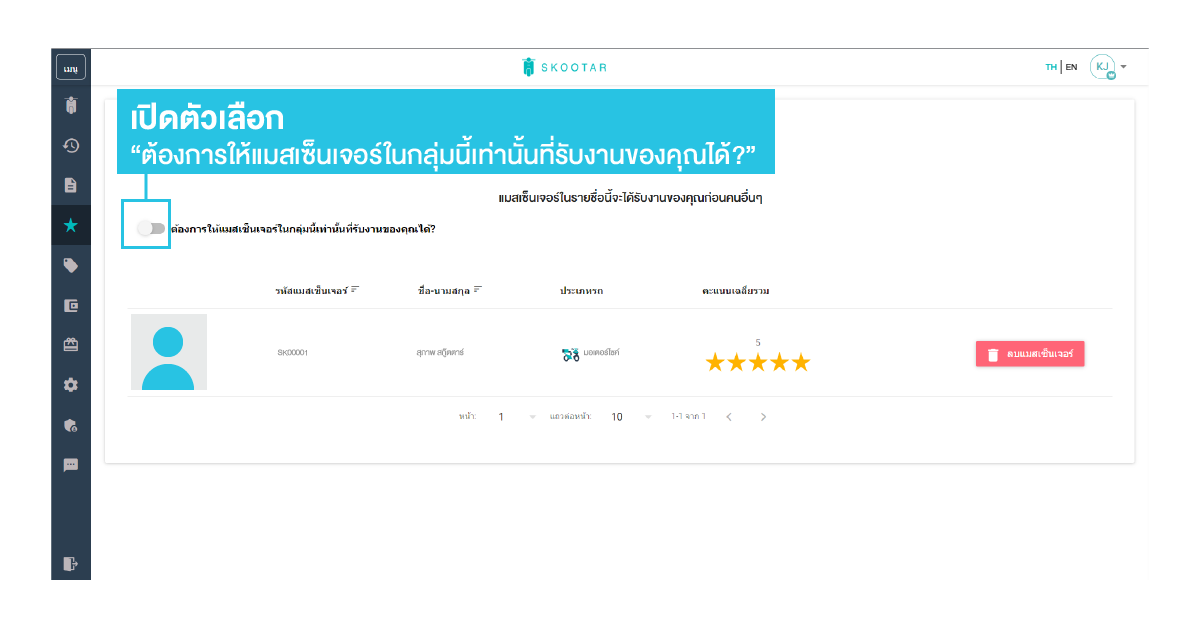Click the logout icon at sidebar bottom
1200x628 pixels.
(71, 564)
